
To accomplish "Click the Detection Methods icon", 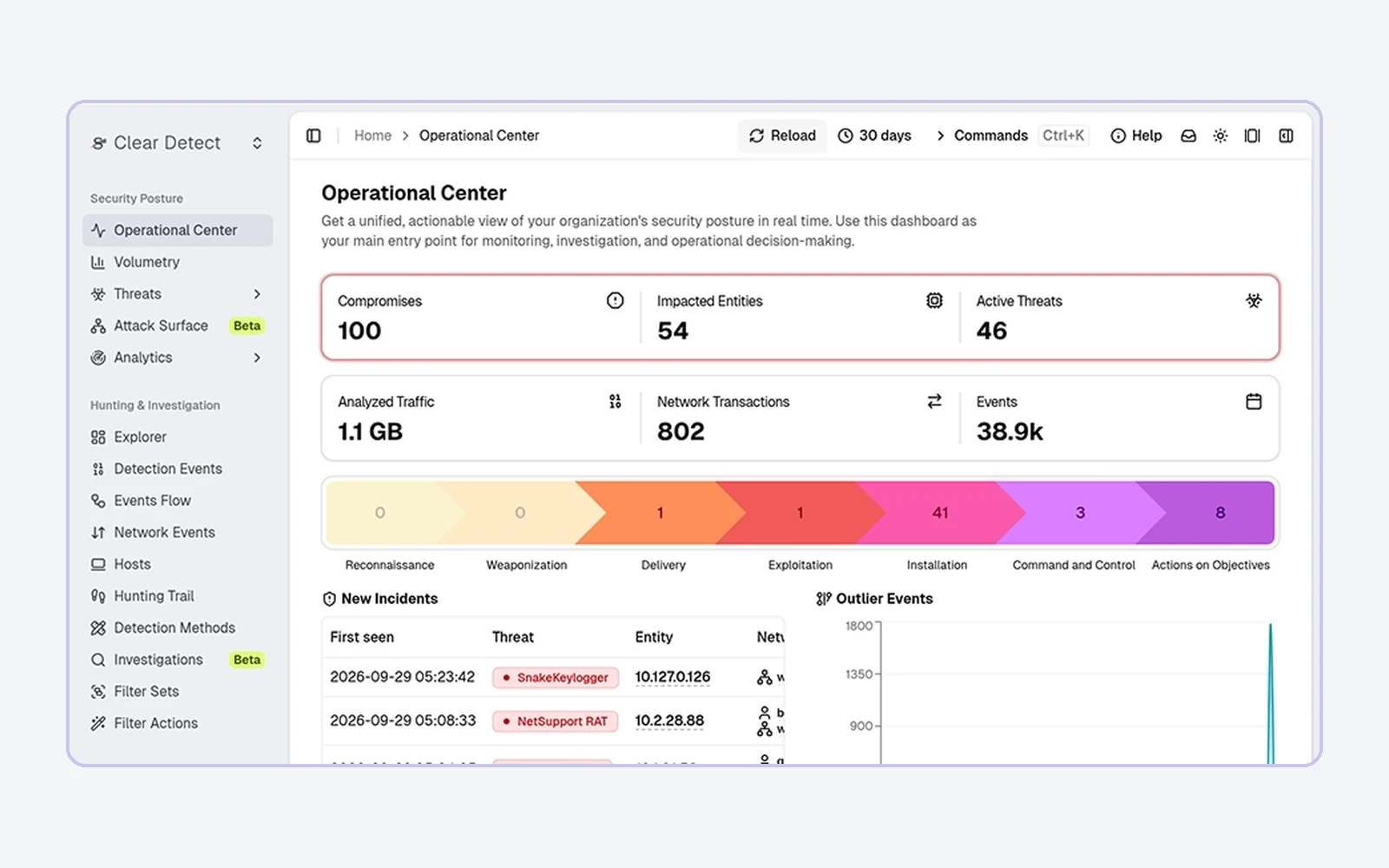I will [98, 628].
